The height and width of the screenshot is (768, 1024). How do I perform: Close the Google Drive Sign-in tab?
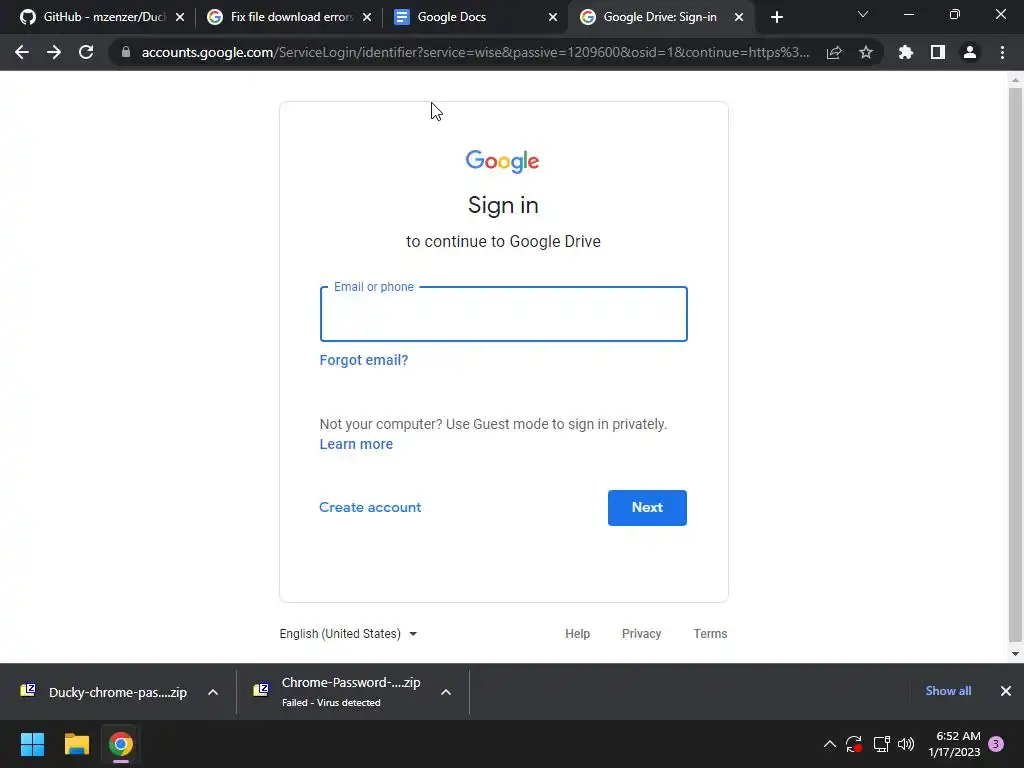(x=739, y=17)
